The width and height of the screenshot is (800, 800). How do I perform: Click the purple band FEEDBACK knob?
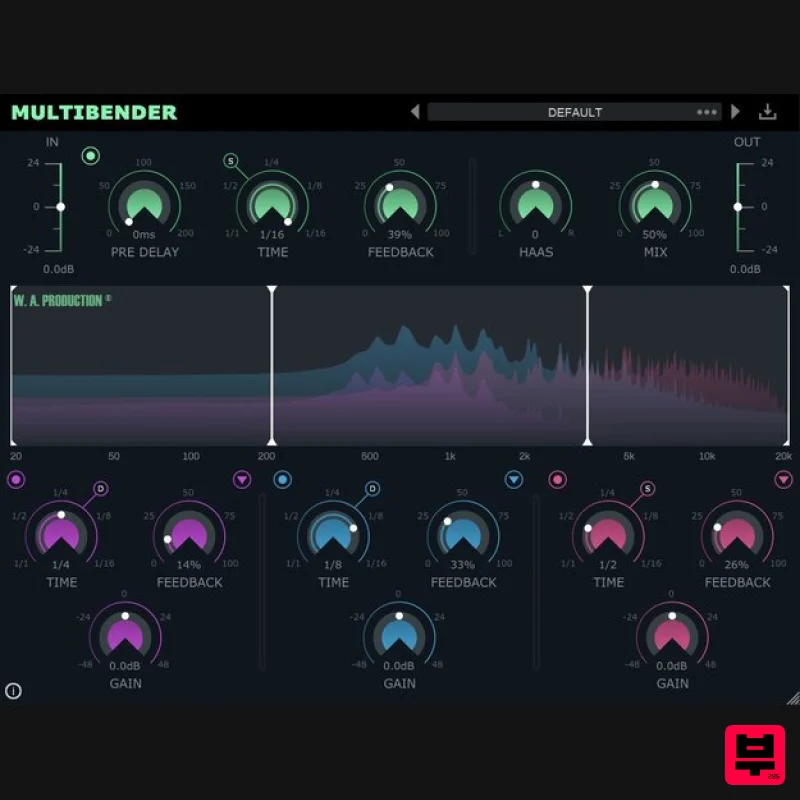pos(189,535)
